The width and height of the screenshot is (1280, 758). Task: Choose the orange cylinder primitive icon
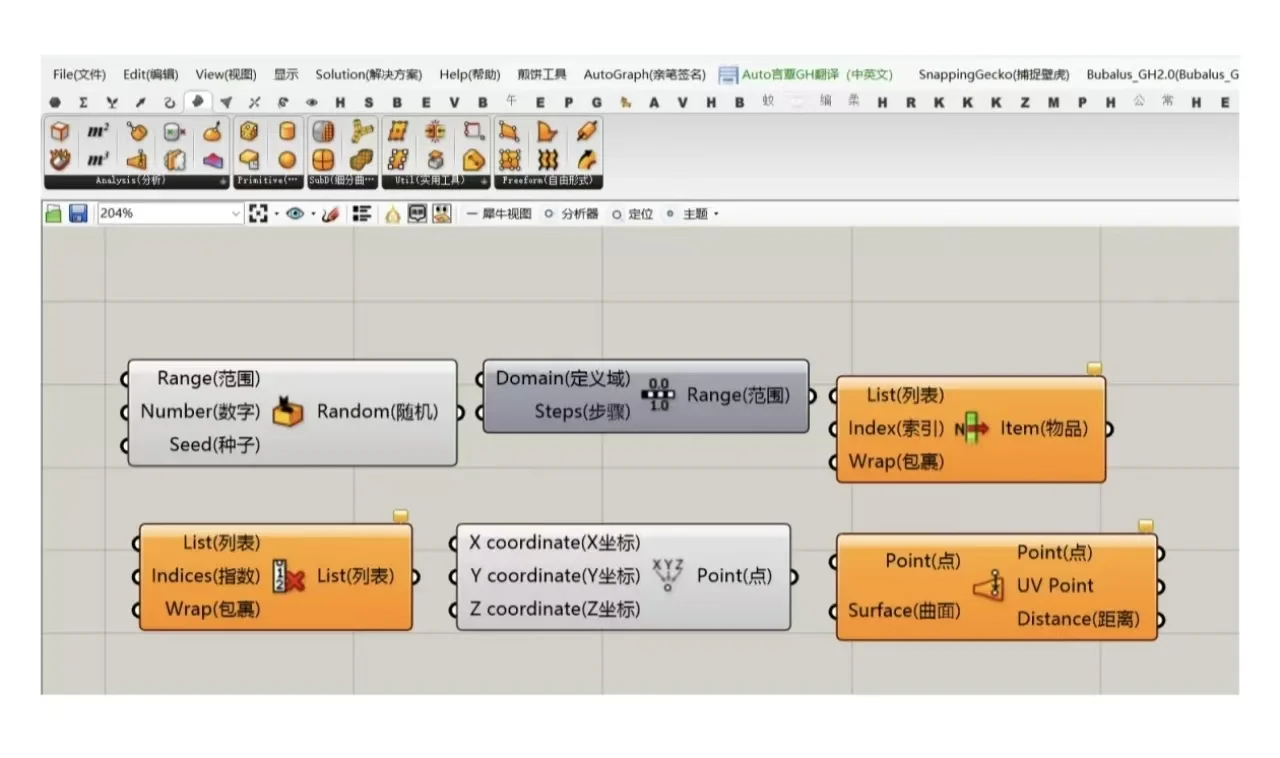[287, 131]
